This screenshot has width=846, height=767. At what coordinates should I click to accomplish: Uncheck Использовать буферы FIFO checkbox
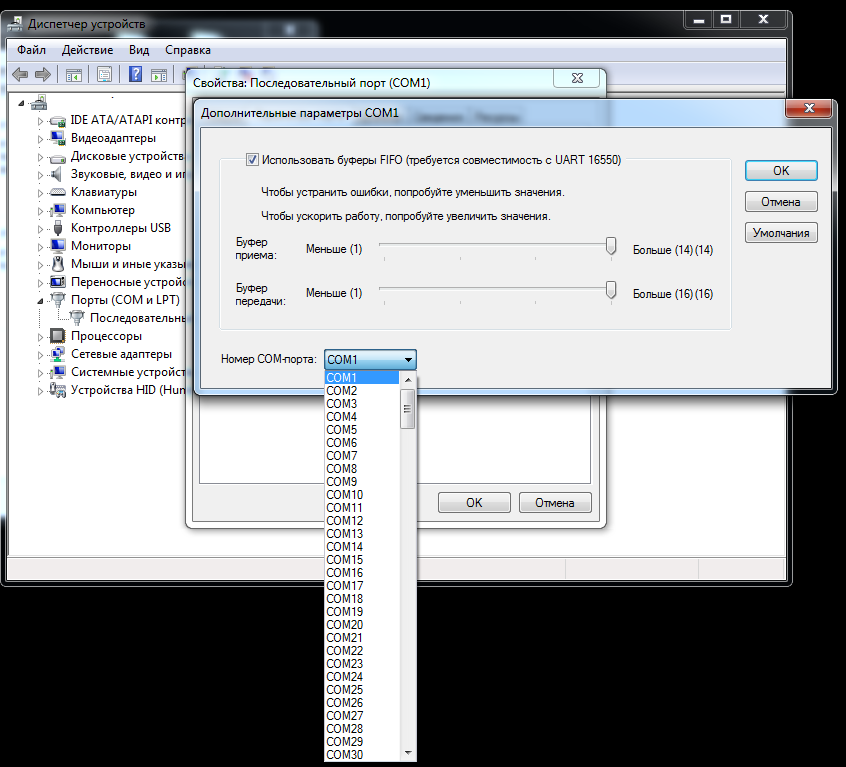click(252, 160)
